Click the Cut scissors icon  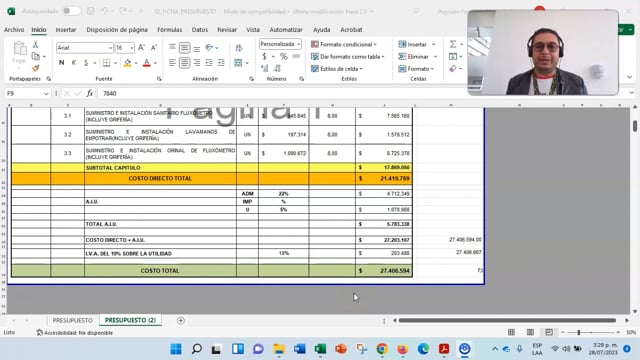click(x=36, y=44)
